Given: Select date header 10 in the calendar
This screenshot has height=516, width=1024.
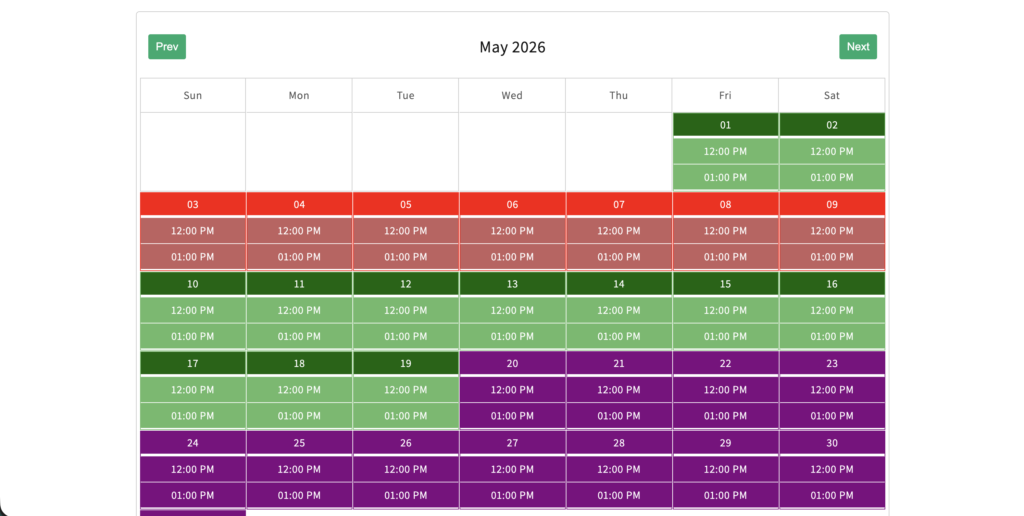Looking at the screenshot, I should [193, 284].
